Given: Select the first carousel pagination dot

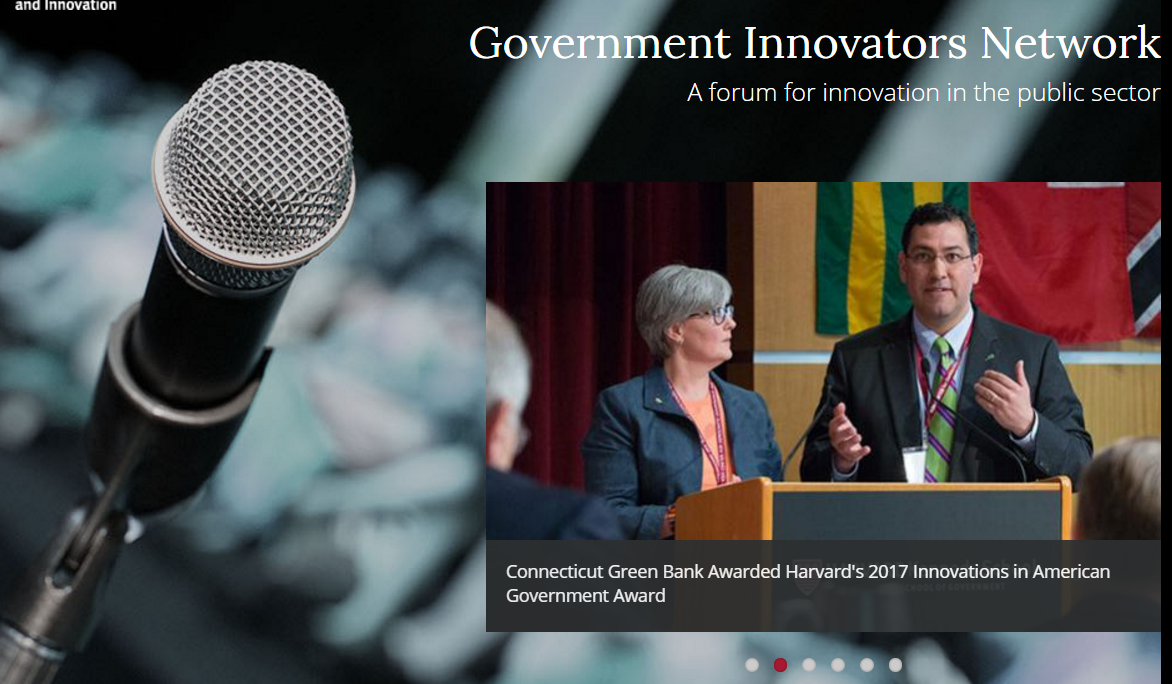Looking at the screenshot, I should coord(751,663).
